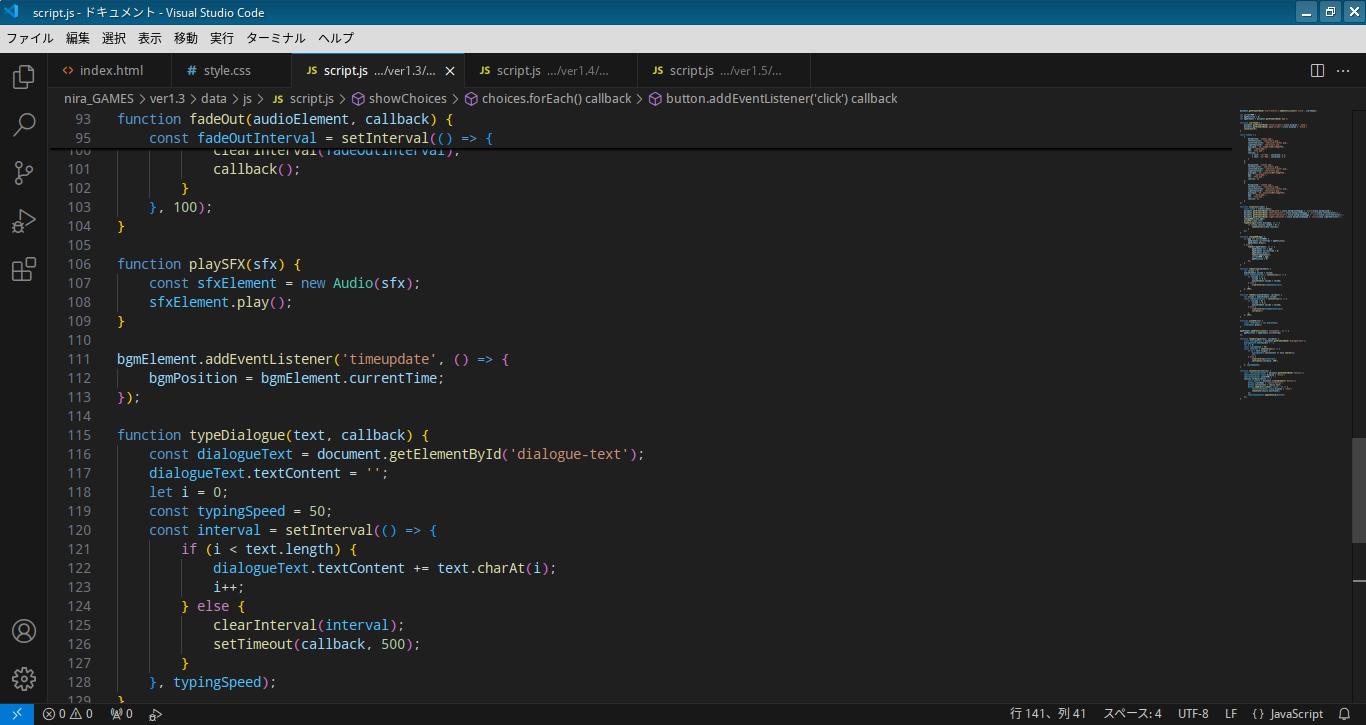Open the Search view icon
Screen dimensions: 1366x725
[x=24, y=125]
